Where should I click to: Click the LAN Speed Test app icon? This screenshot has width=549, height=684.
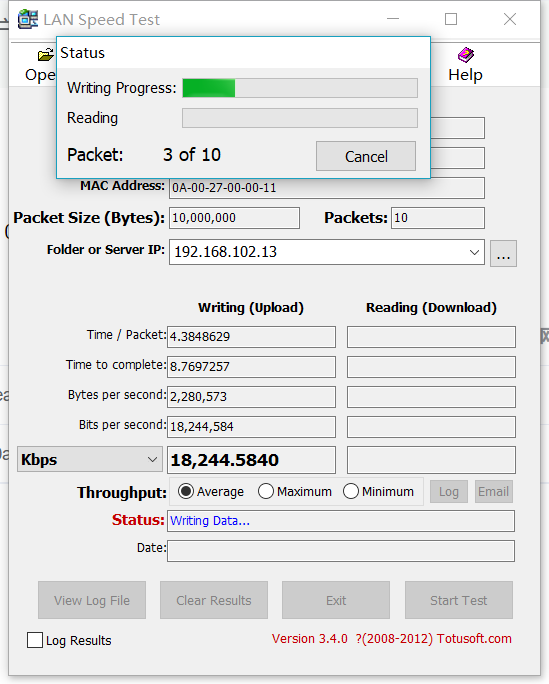(27, 19)
